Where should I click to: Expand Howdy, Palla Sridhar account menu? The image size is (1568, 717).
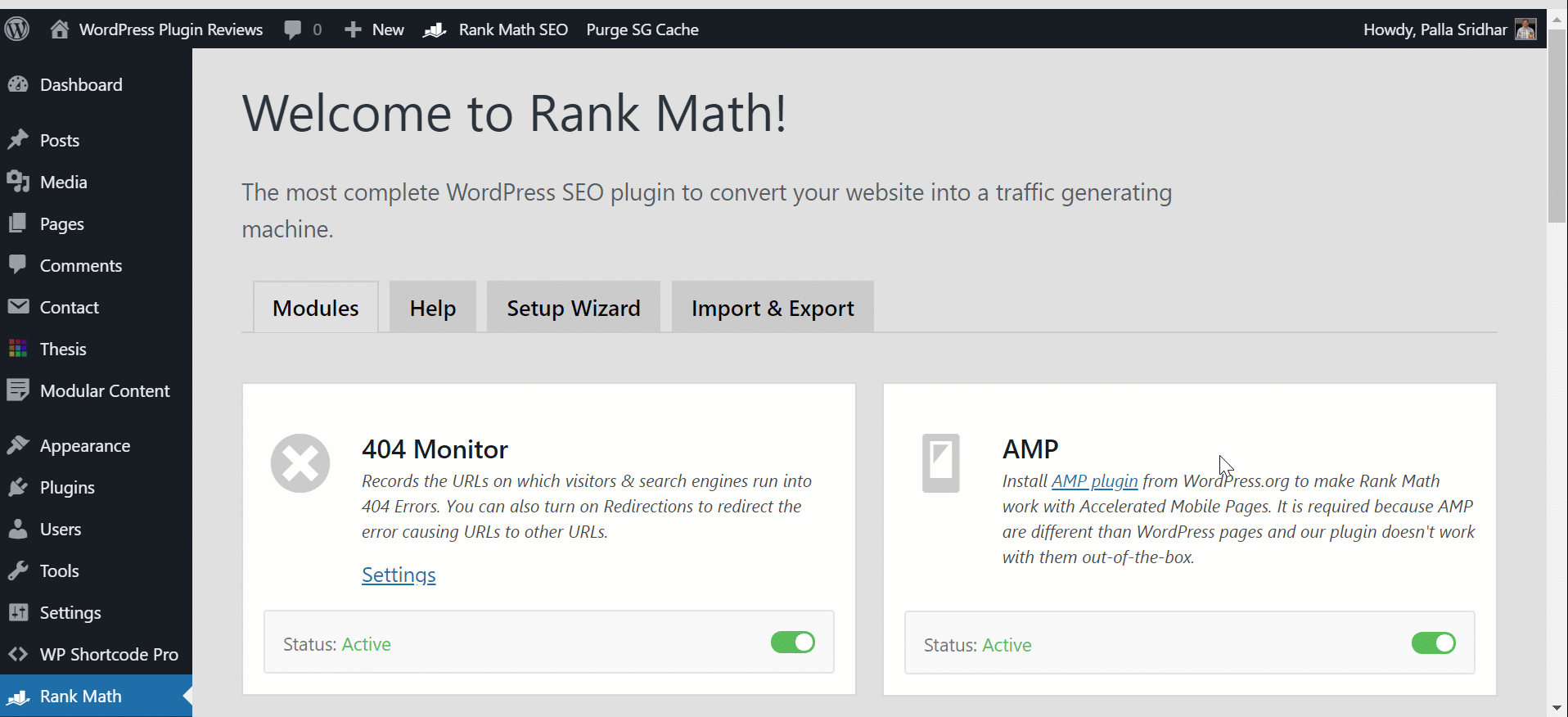[x=1435, y=29]
